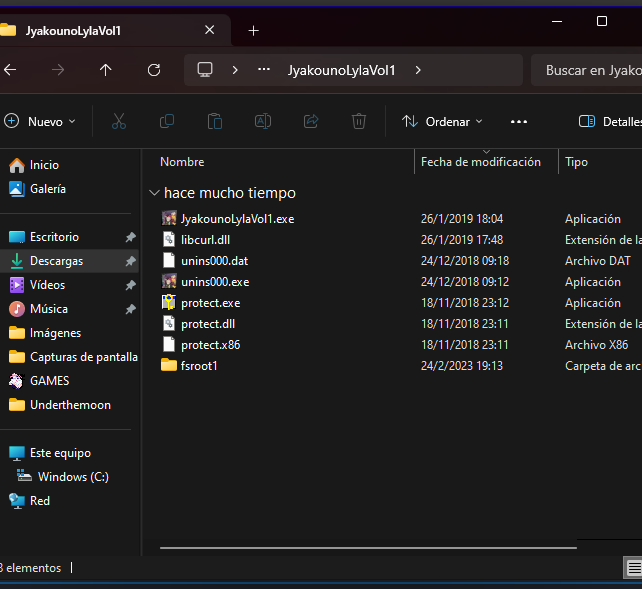Viewport: 642px width, 589px height.
Task: Maximize the File Explorer window
Action: coord(601,21)
